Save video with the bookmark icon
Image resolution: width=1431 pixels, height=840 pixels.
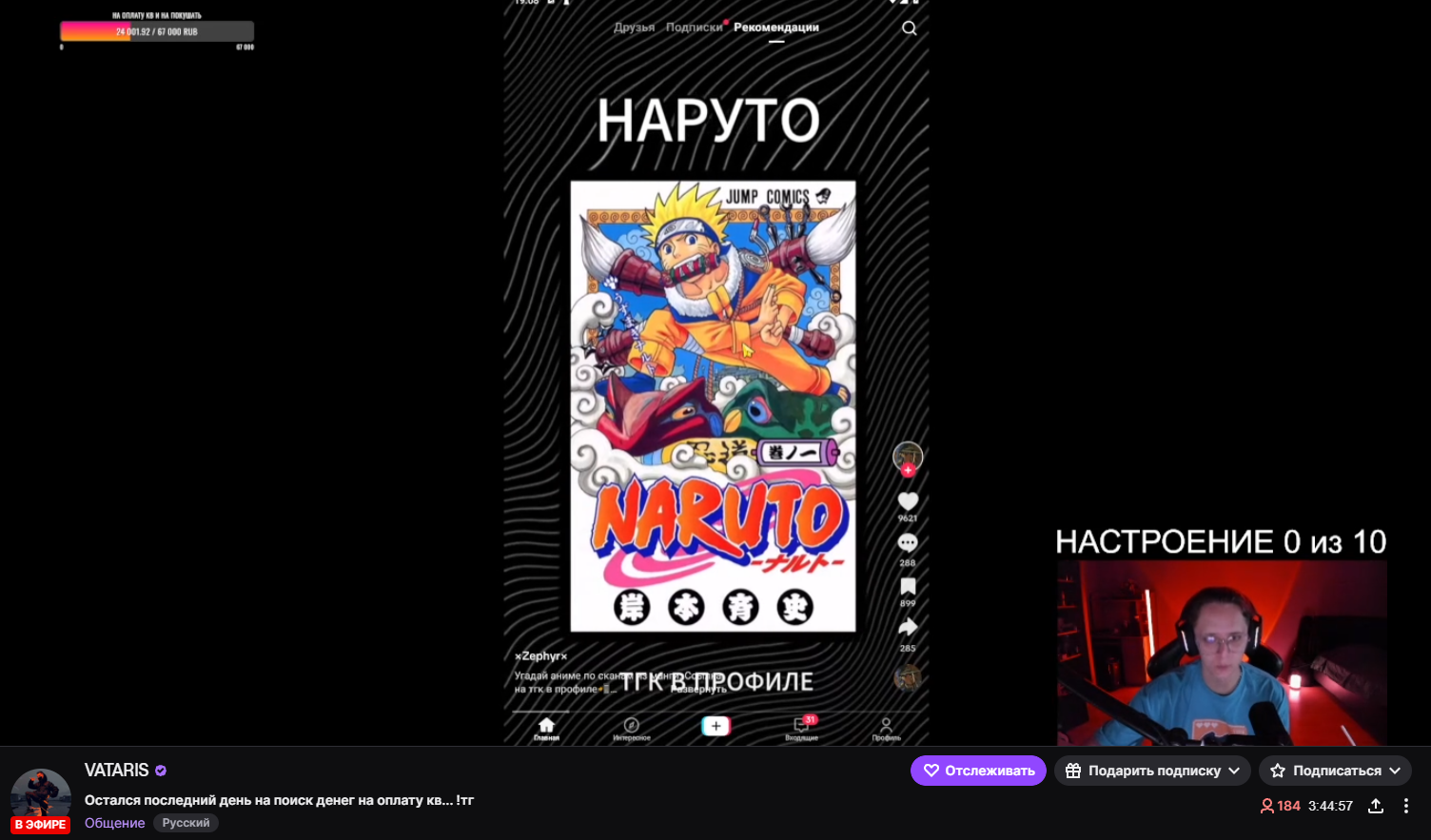coord(908,586)
